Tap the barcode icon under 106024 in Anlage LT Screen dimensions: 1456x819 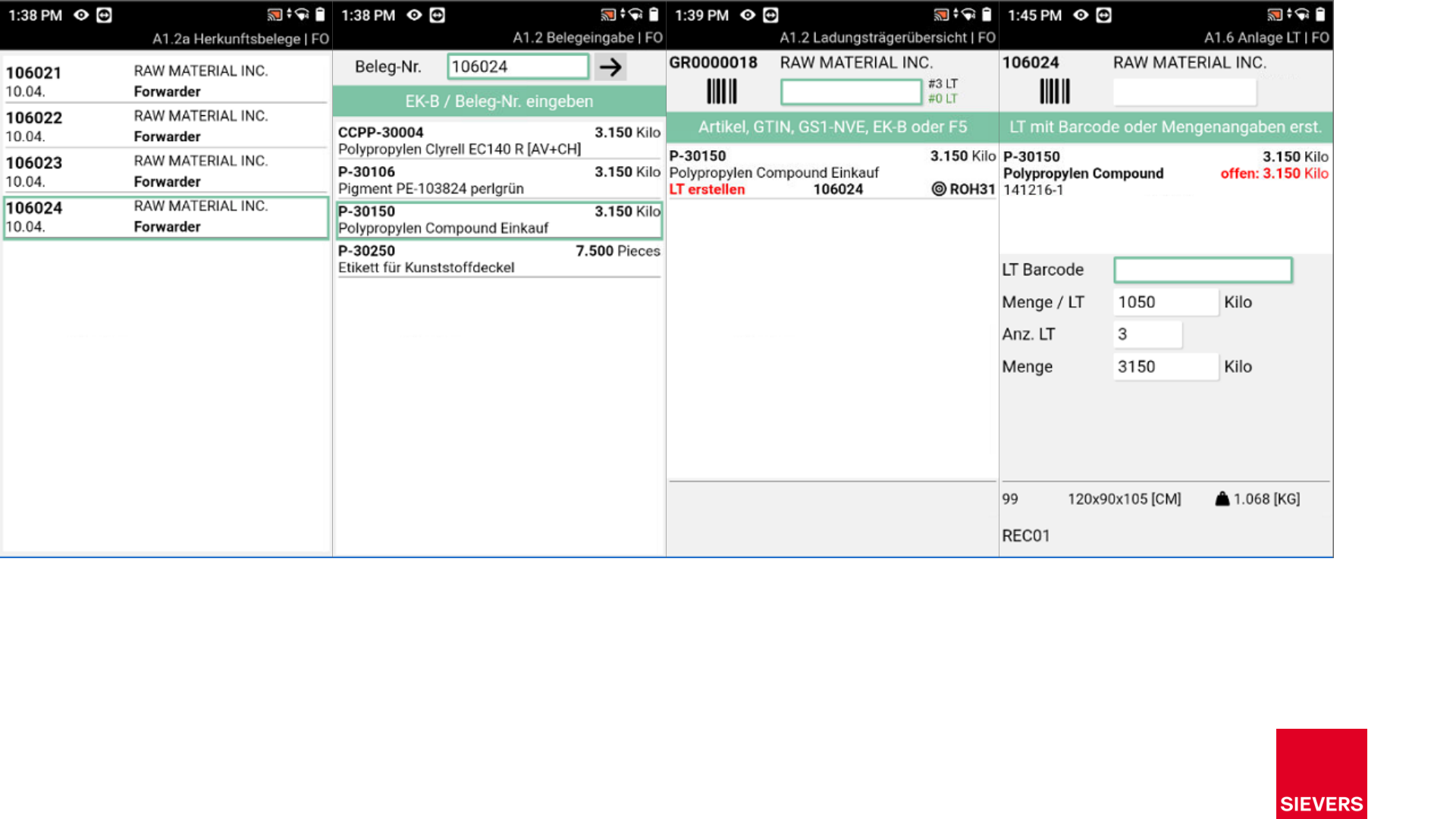pos(1055,92)
